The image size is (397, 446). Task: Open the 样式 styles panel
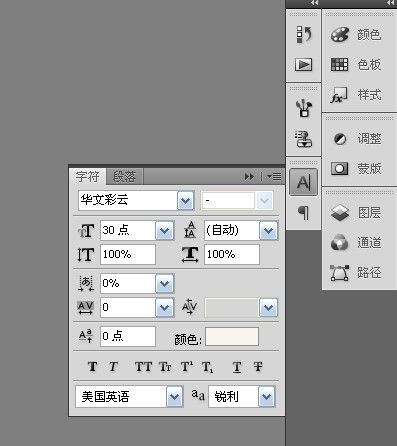[x=356, y=95]
